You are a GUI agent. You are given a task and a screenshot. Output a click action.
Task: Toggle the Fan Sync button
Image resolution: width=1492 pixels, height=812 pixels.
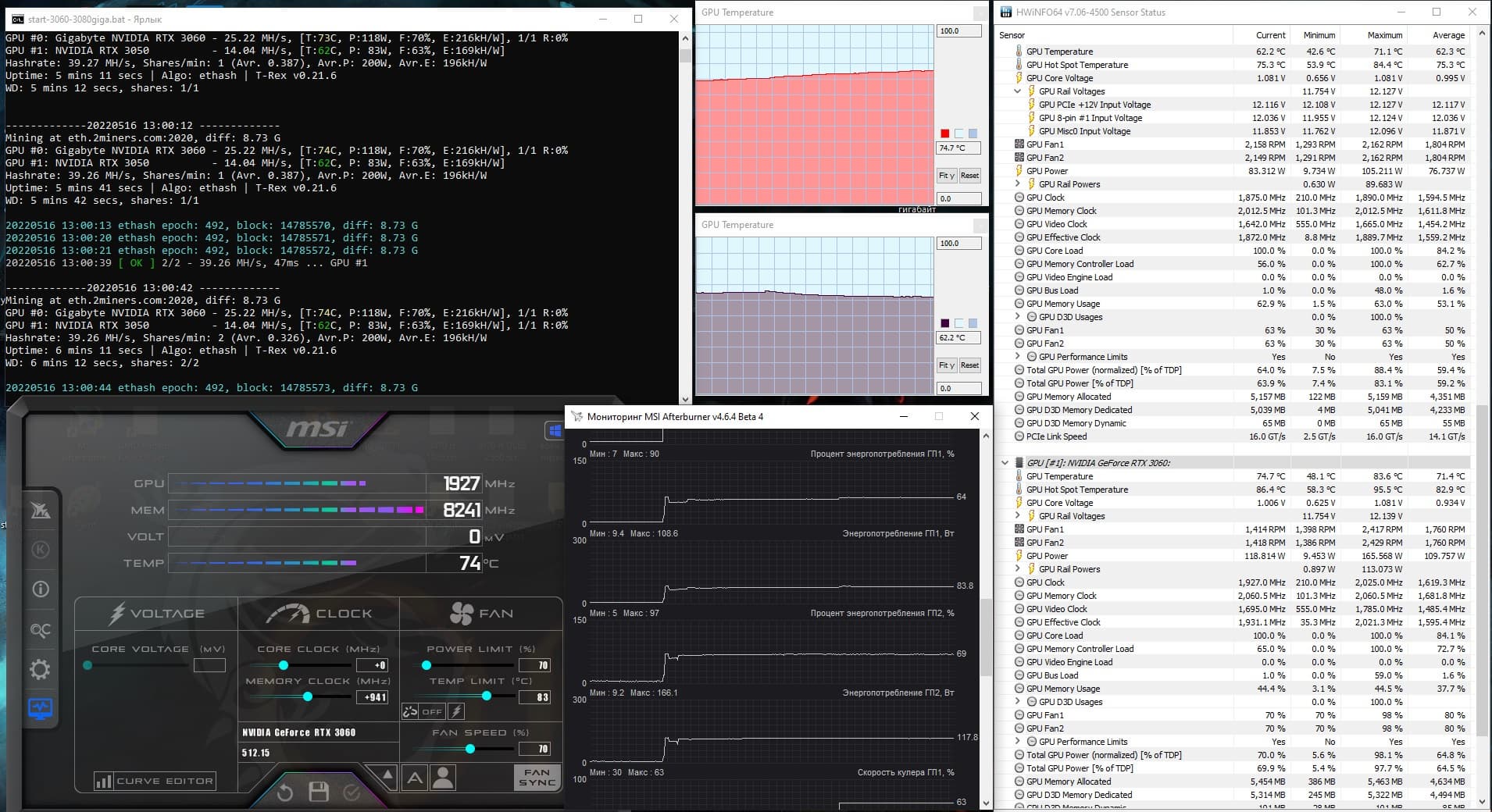(537, 777)
